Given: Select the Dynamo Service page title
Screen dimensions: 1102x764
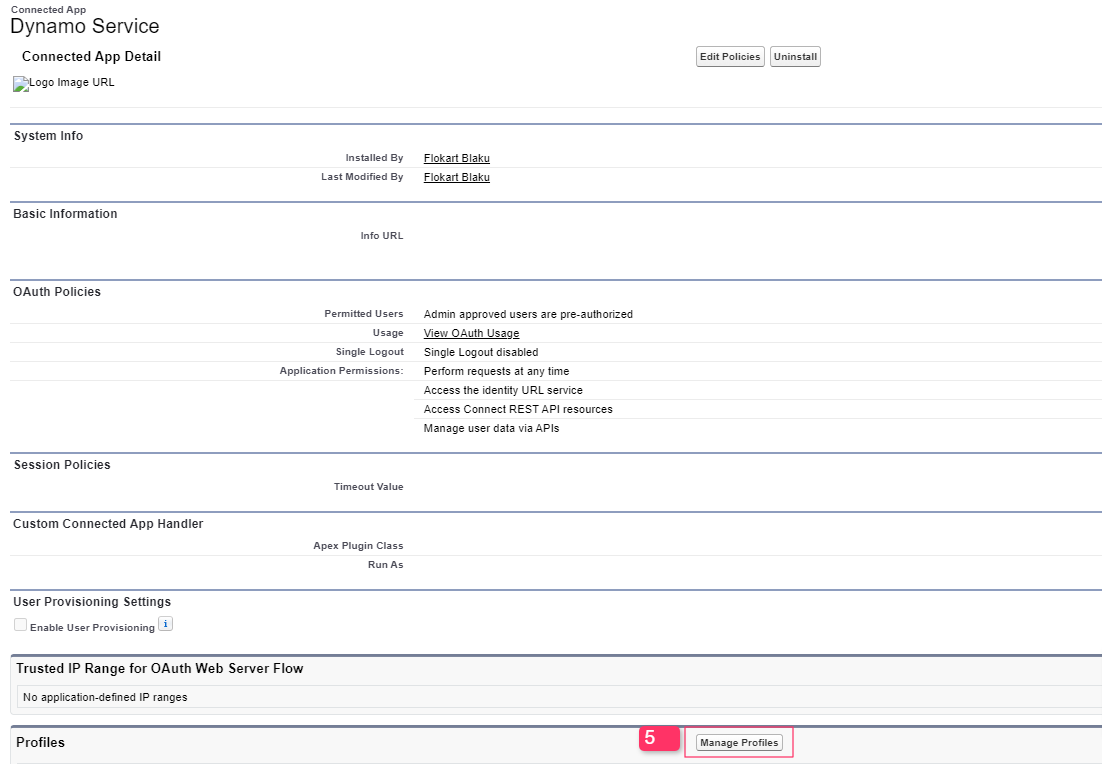Looking at the screenshot, I should pos(84,27).
